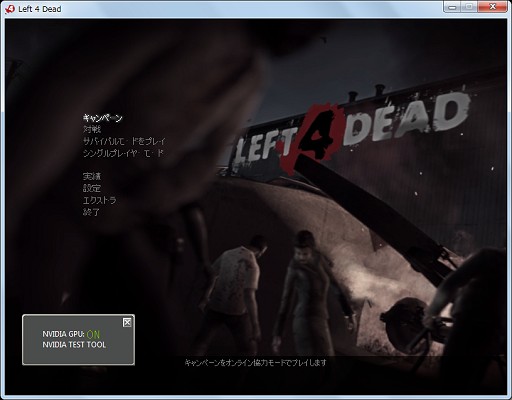Screen dimensions: 512x400
Task: Click the Left 4 Dead window title text
Action: click(x=40, y=9)
